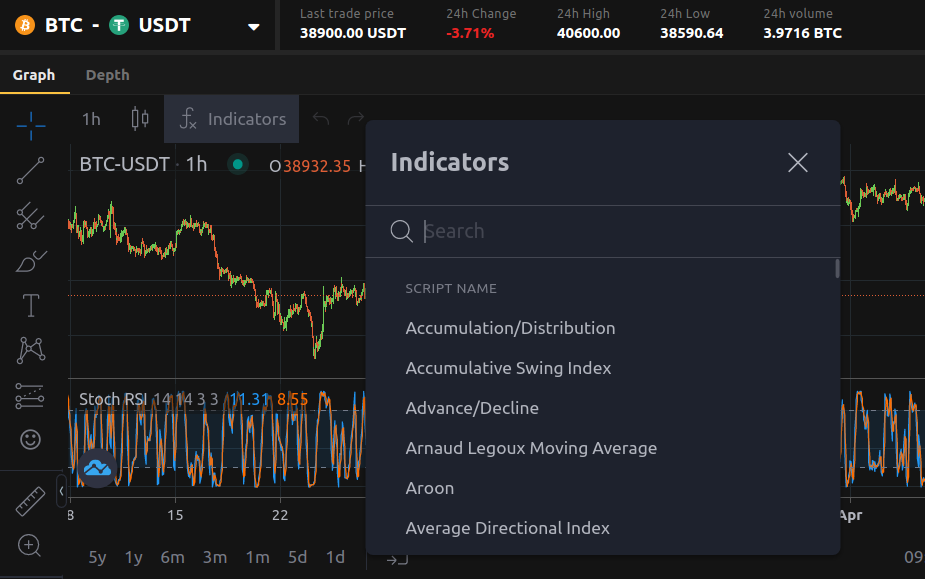This screenshot has height=579, width=925.
Task: Select the Graph tab
Action: pyautogui.click(x=35, y=74)
